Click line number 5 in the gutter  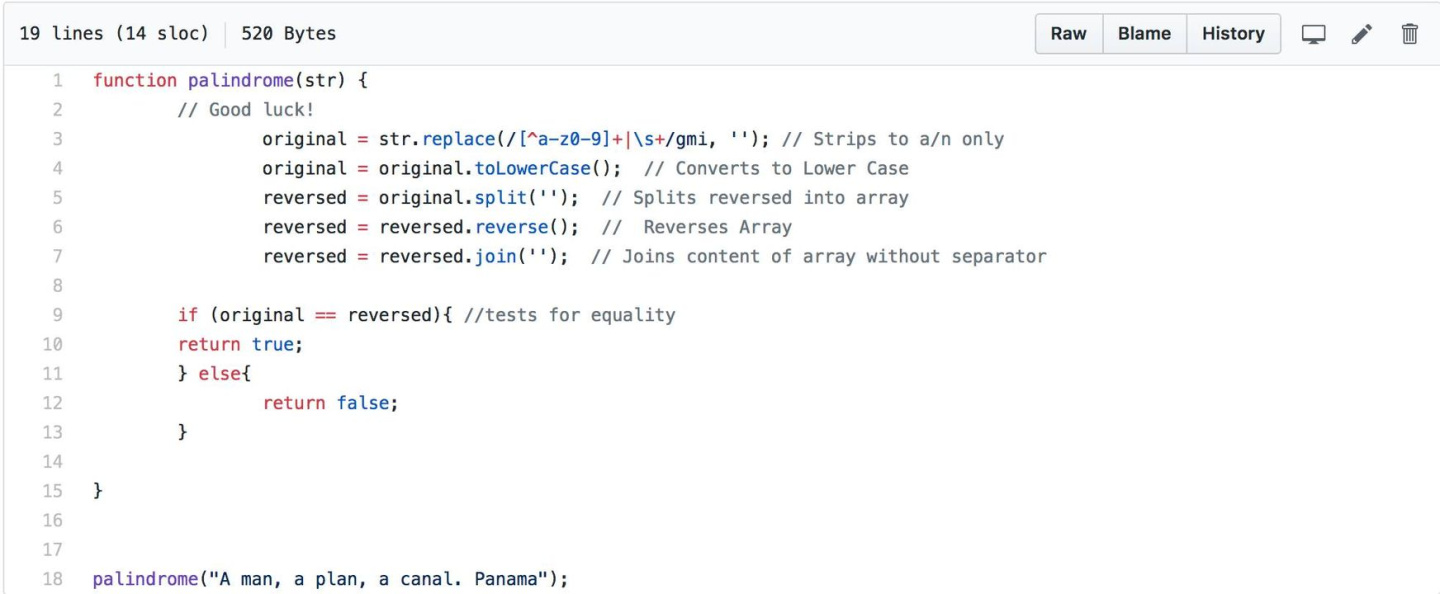click(x=57, y=198)
